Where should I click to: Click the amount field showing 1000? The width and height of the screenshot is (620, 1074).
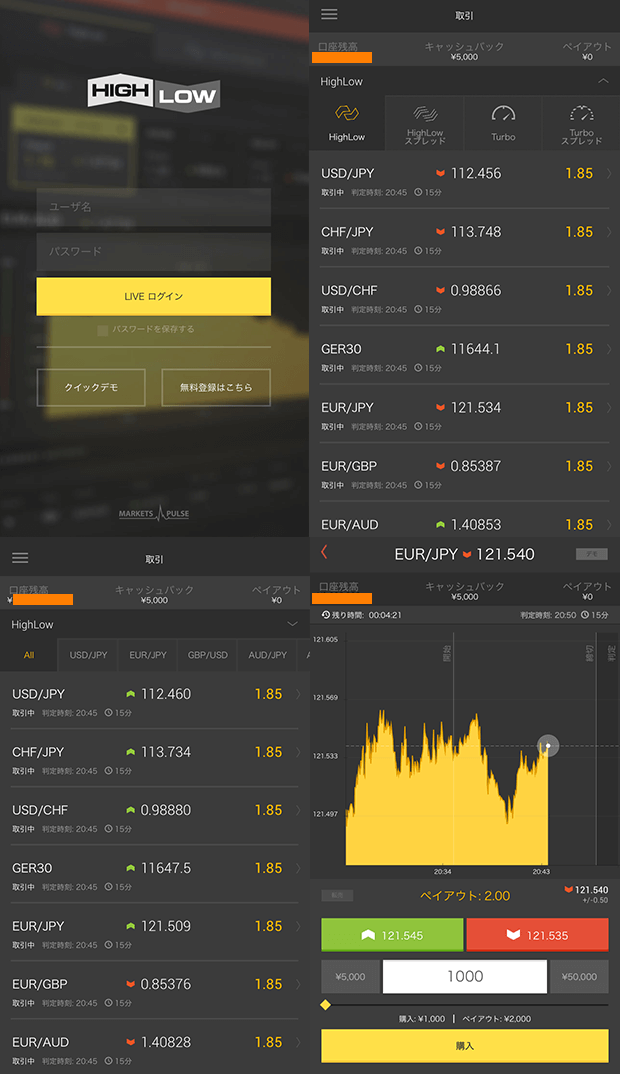pos(464,977)
